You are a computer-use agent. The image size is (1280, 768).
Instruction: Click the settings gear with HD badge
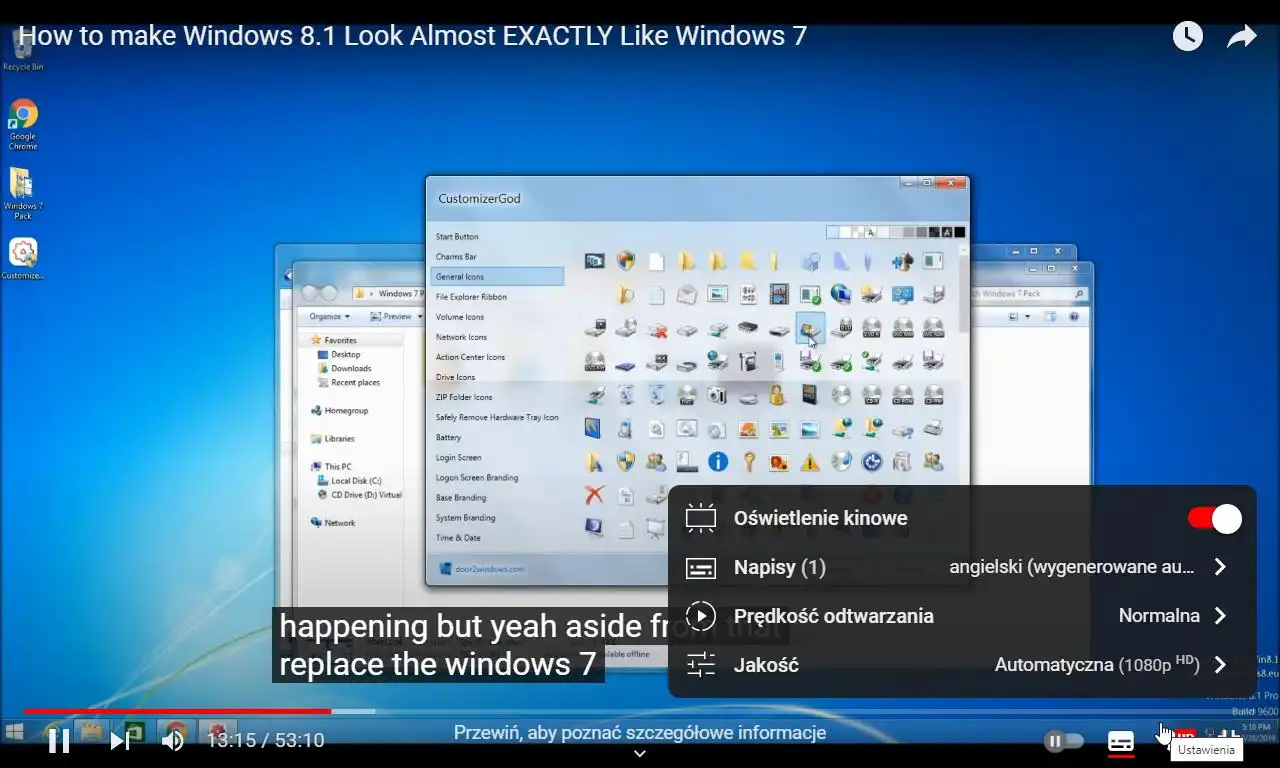(x=1177, y=740)
